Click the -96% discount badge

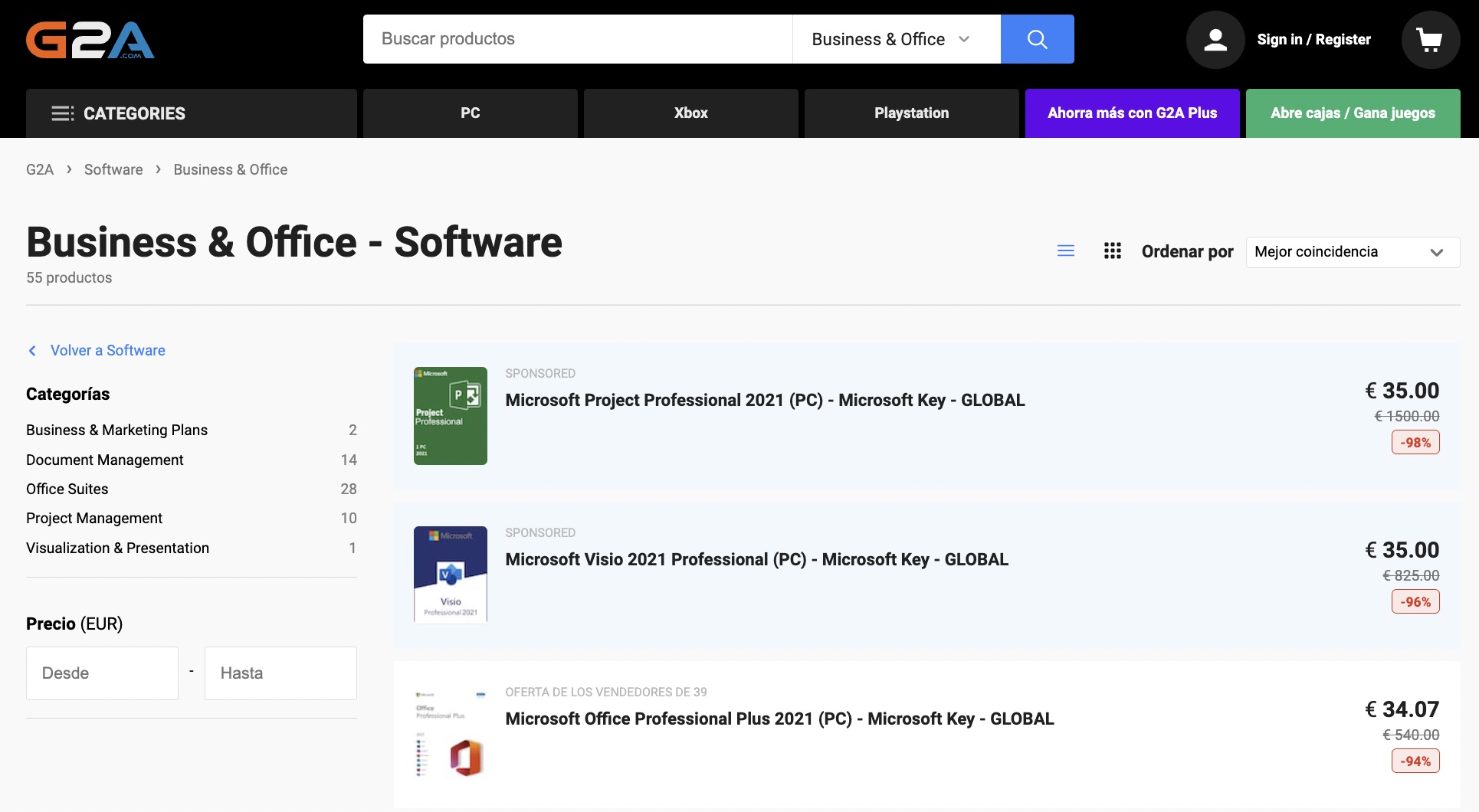click(x=1415, y=602)
